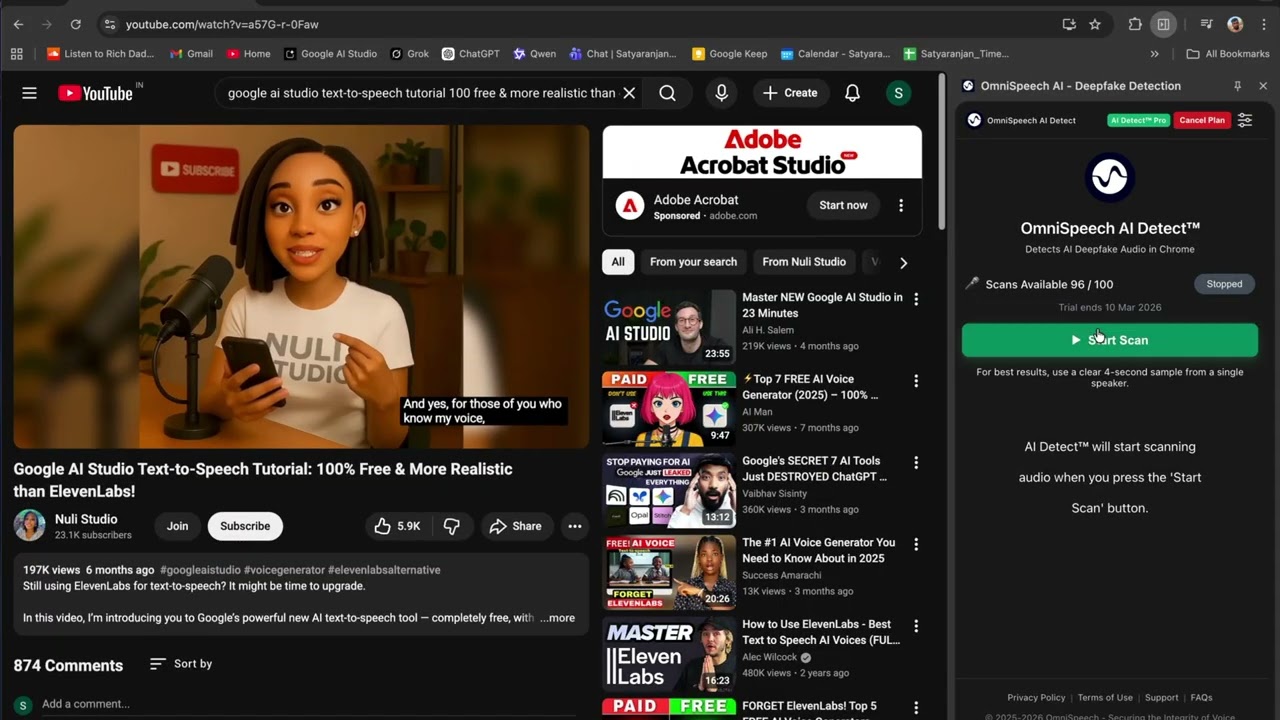Open thumbnail for Master NEW Google AI Studio
1280x720 pixels.
669,327
